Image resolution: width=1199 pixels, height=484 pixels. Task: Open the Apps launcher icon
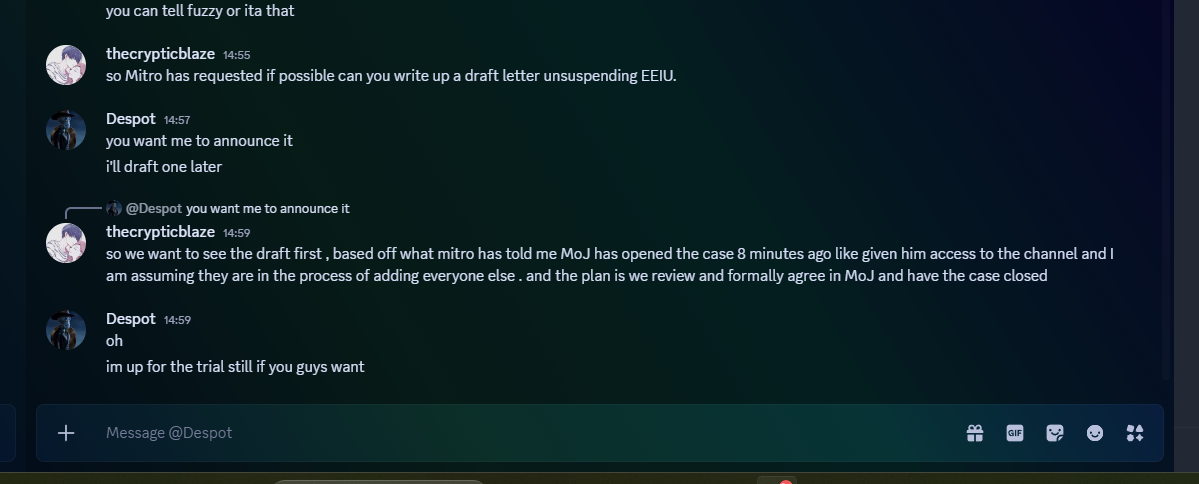(x=1135, y=434)
